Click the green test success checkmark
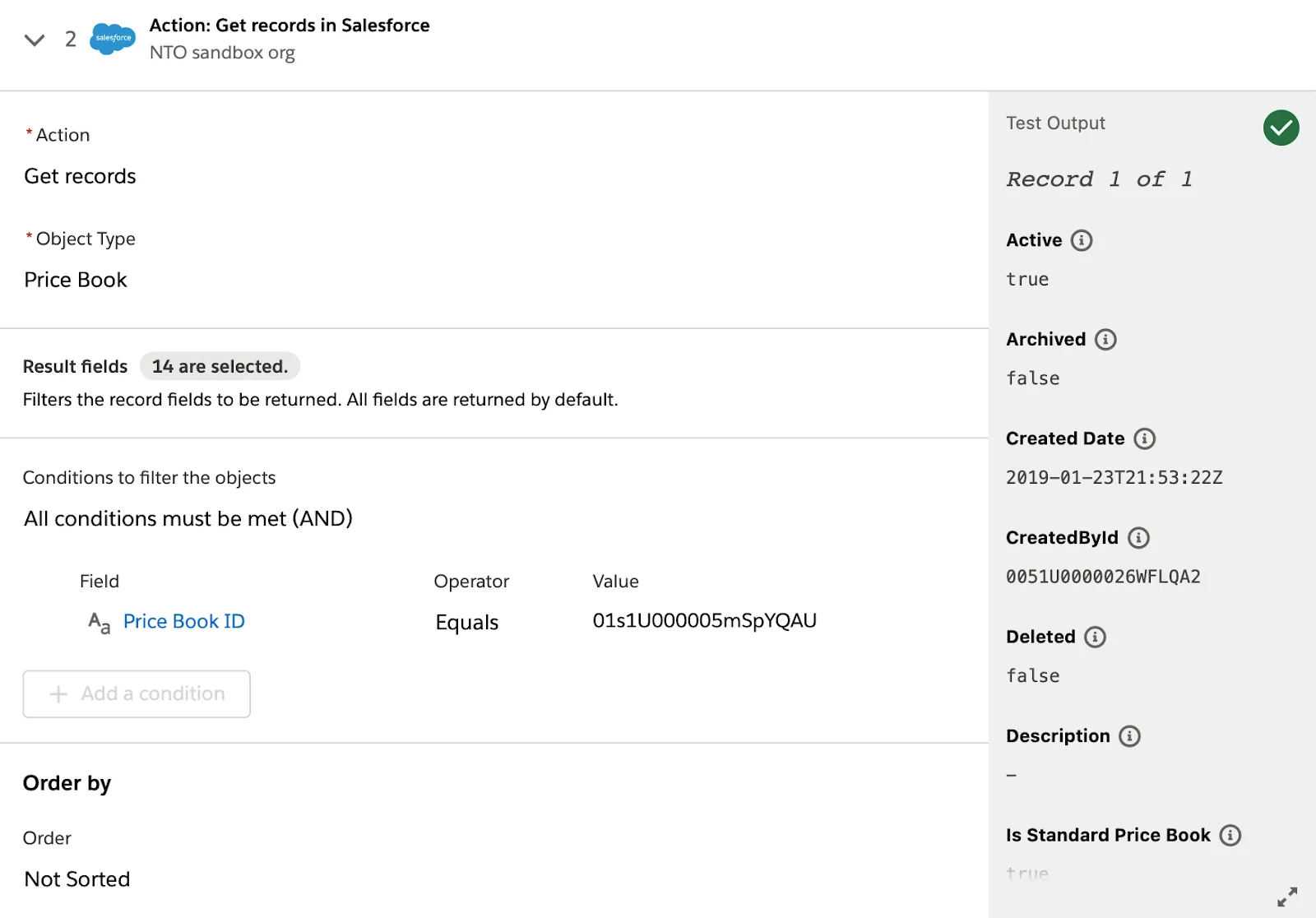 click(1280, 128)
